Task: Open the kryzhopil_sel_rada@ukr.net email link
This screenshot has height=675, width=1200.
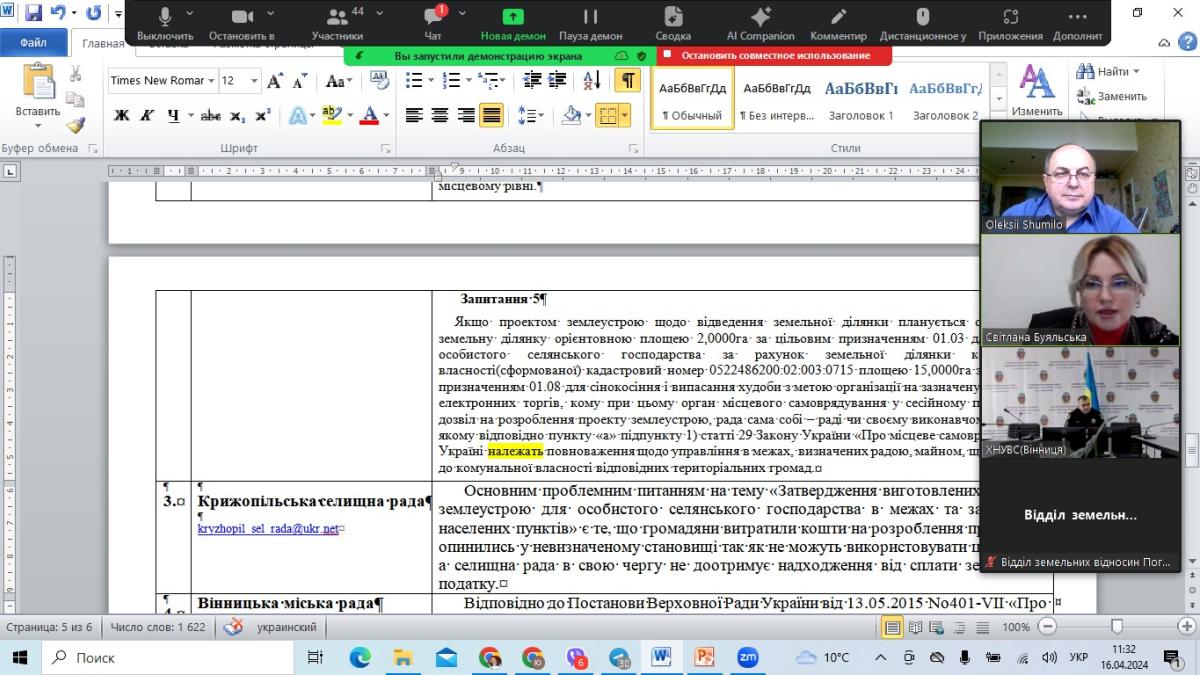Action: 269,528
